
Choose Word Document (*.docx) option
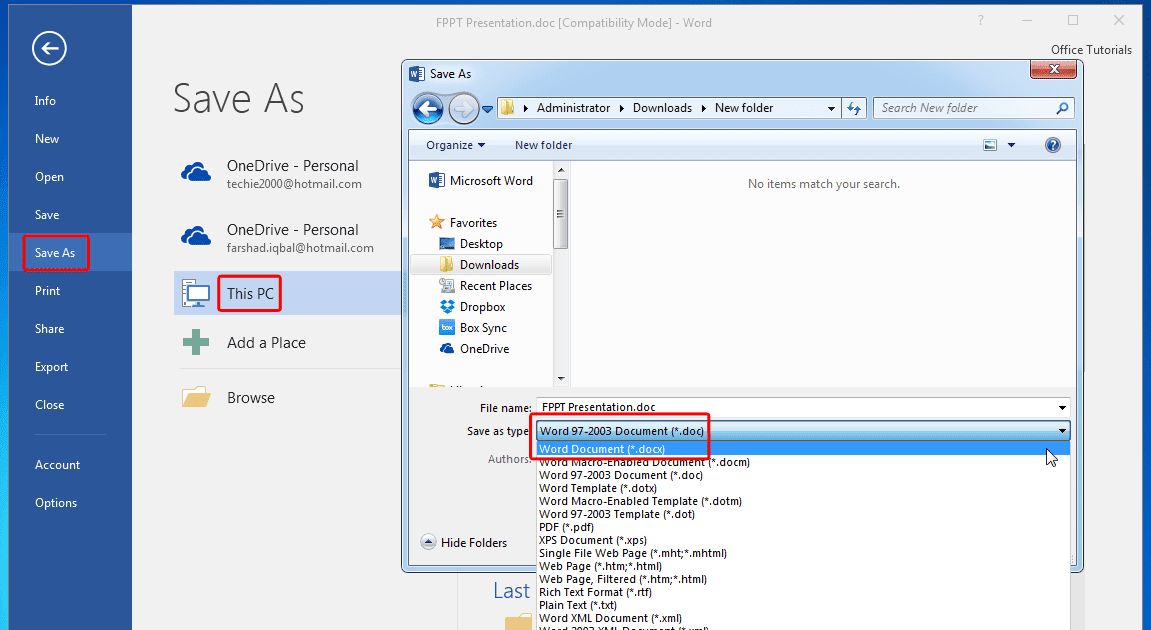pos(803,449)
